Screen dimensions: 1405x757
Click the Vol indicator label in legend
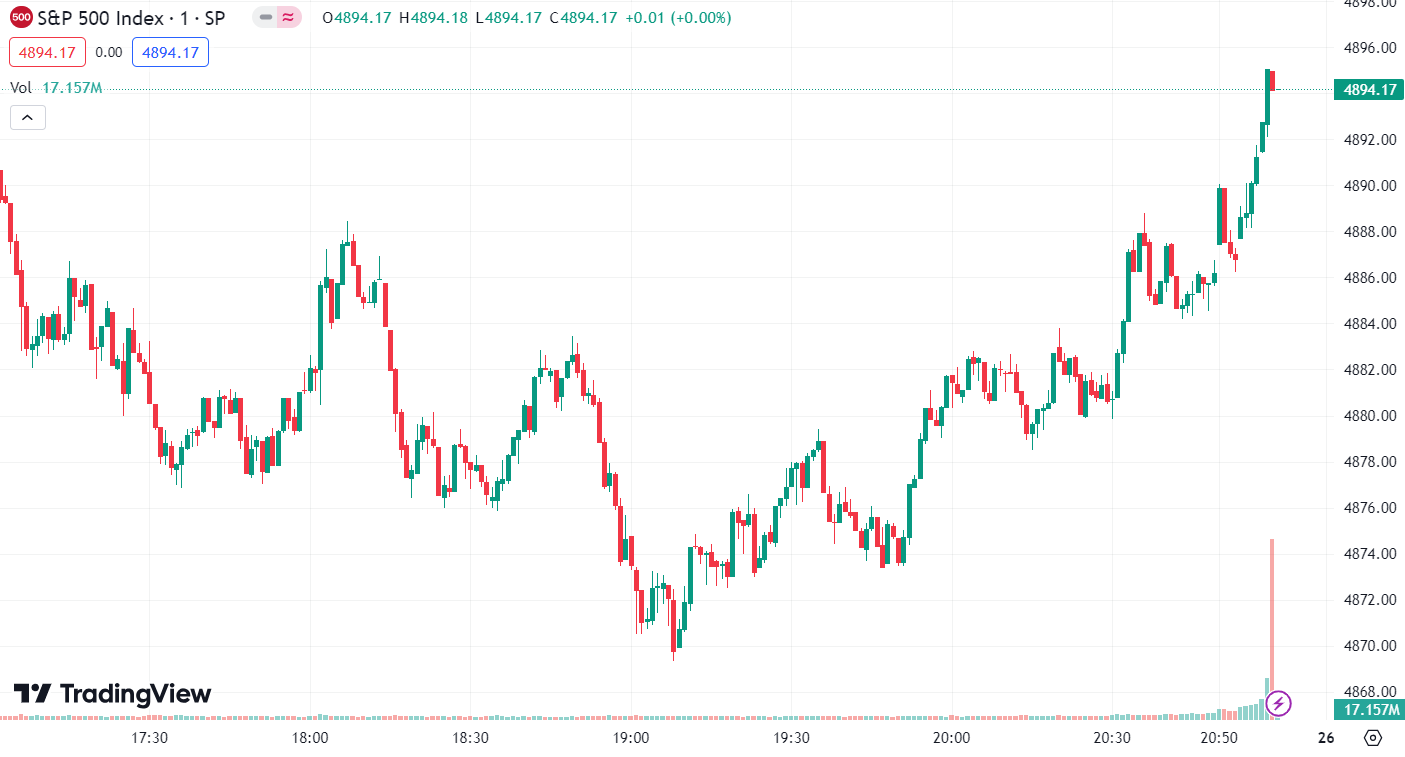pyautogui.click(x=21, y=88)
